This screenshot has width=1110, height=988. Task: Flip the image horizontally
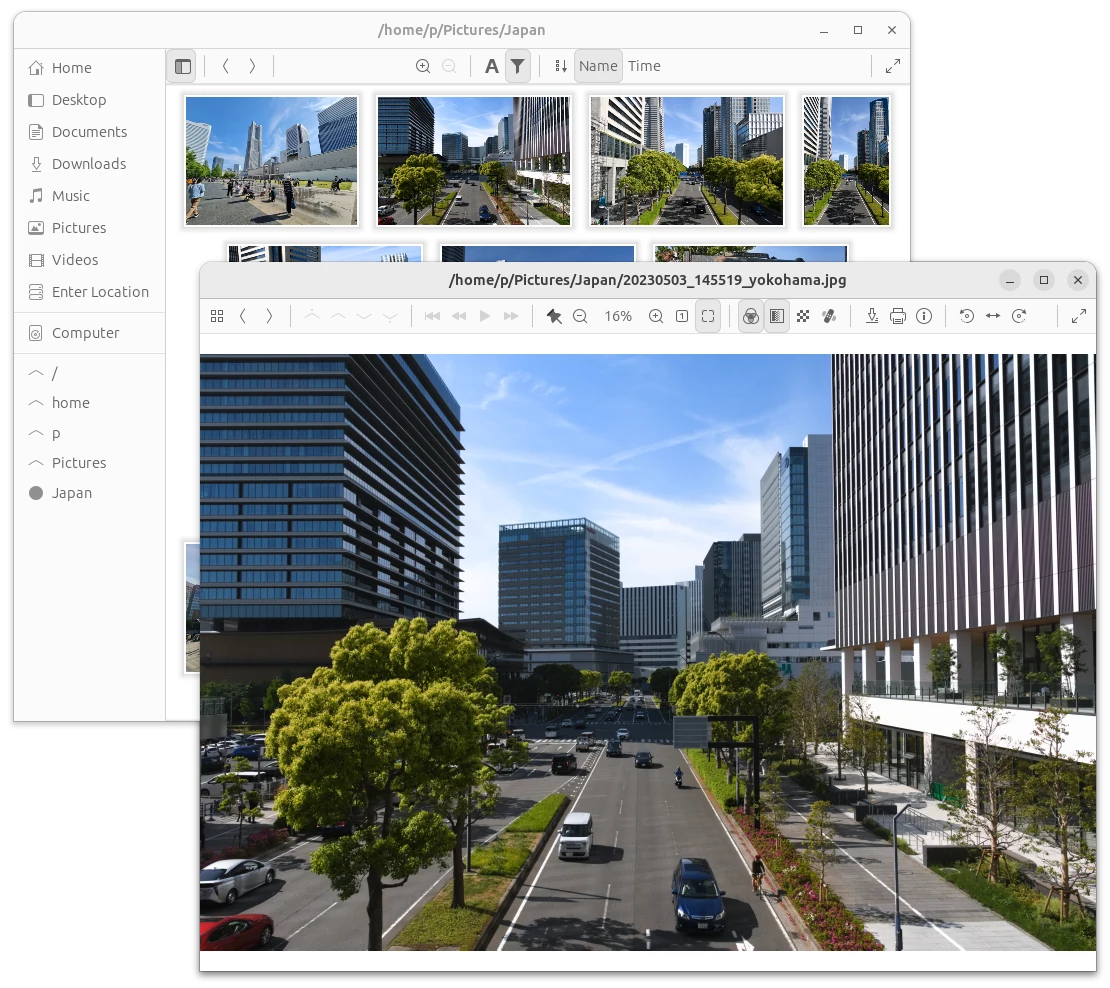point(993,316)
